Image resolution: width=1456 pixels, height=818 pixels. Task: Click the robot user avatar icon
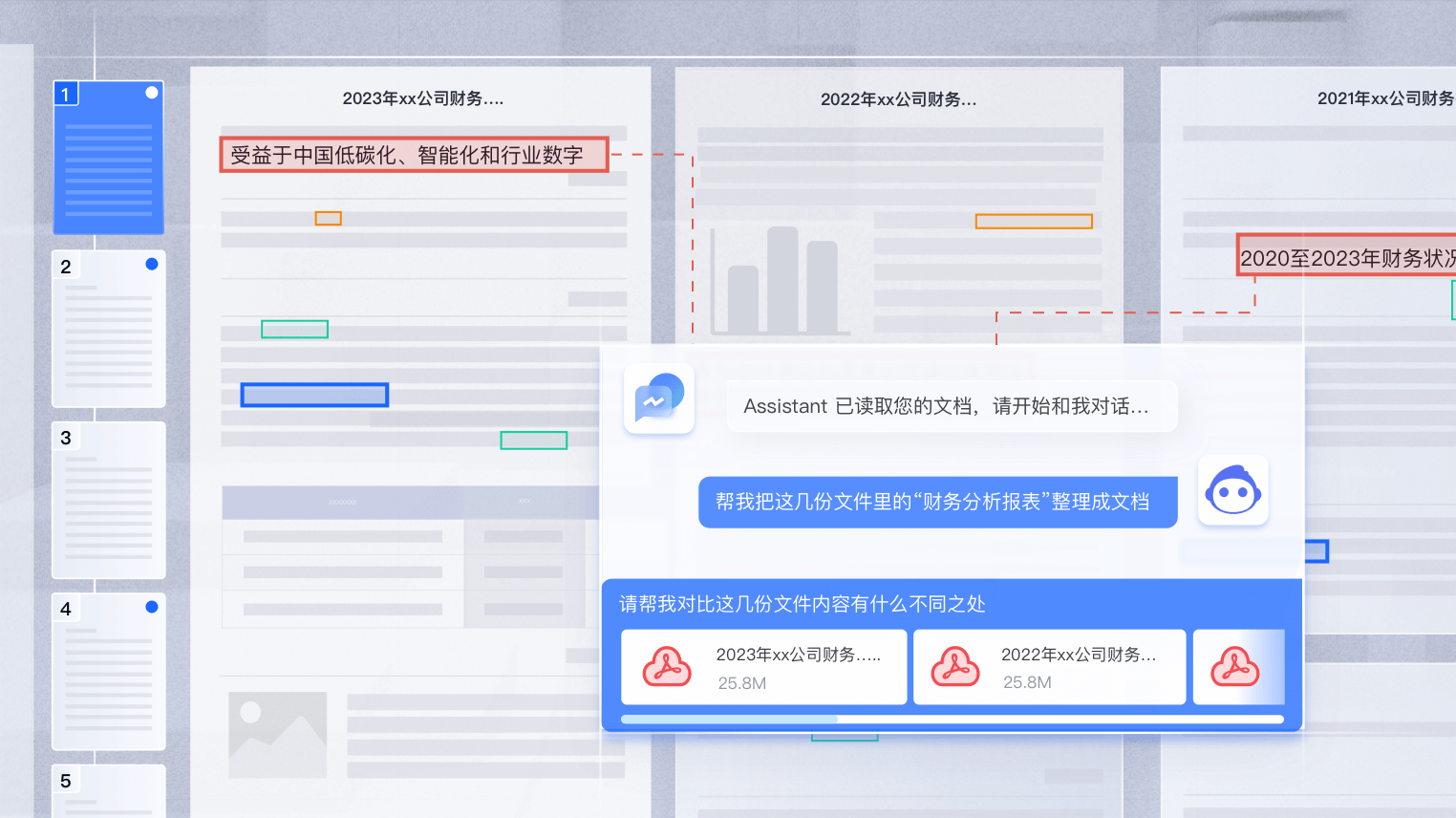point(1232,490)
